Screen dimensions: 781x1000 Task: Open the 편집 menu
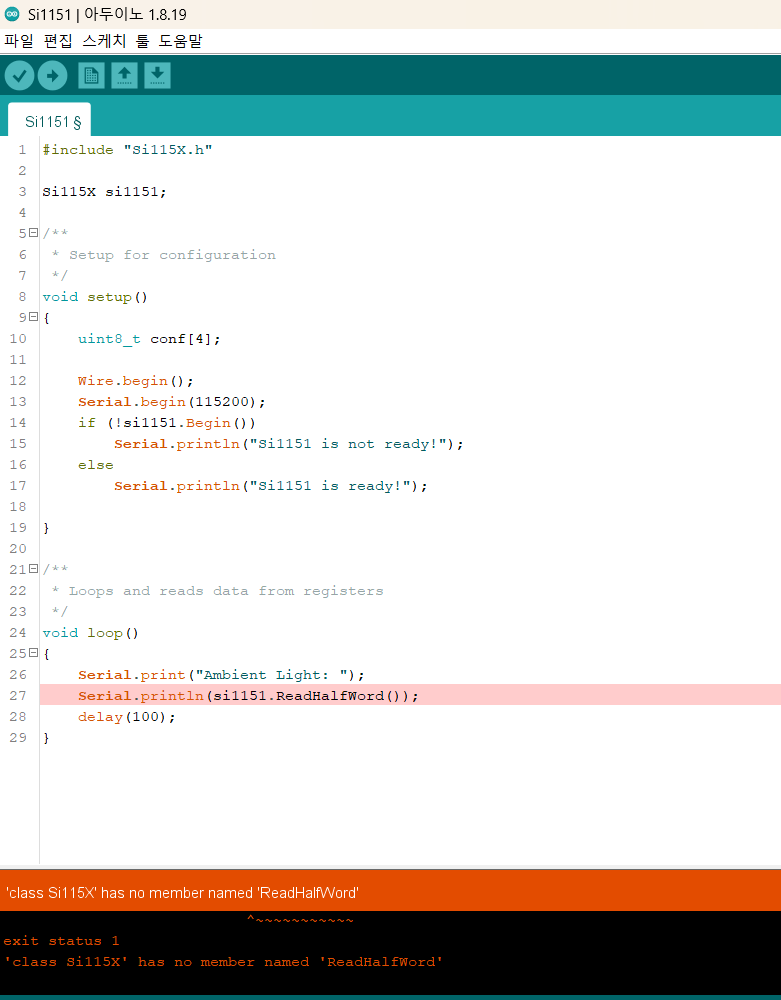click(x=58, y=42)
